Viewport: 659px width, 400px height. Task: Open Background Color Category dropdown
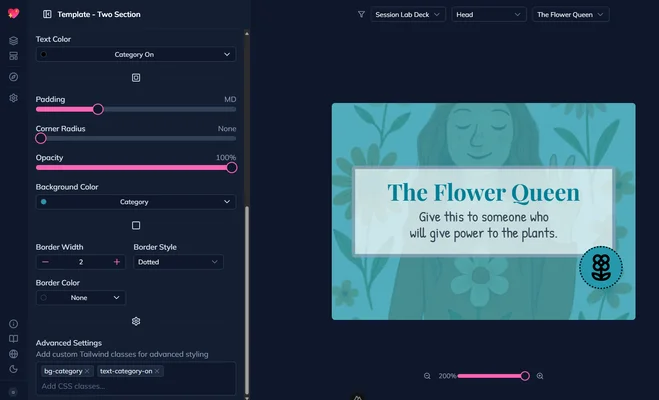136,202
